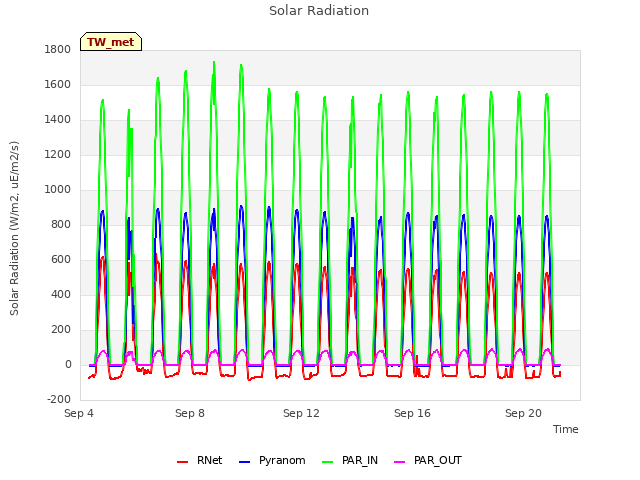
Task: Click the 600 y-axis tick label
Action: (x=61, y=260)
